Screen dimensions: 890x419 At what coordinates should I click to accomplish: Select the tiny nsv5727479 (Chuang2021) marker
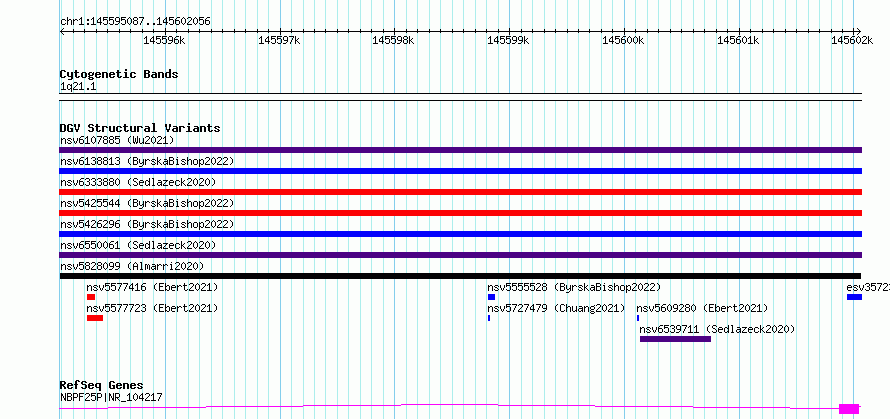pyautogui.click(x=489, y=318)
